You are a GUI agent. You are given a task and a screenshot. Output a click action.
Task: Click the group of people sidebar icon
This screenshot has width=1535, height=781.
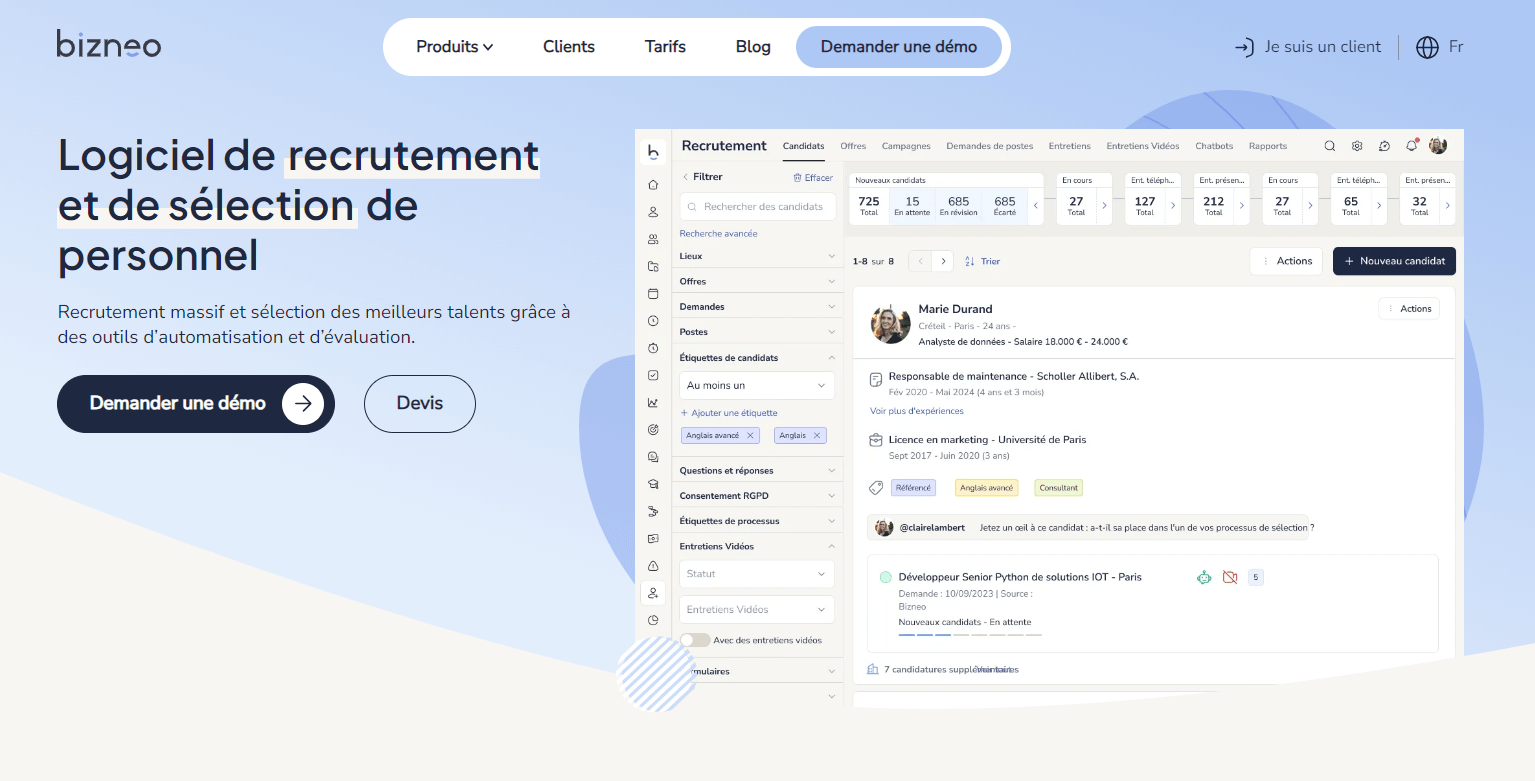[653, 239]
